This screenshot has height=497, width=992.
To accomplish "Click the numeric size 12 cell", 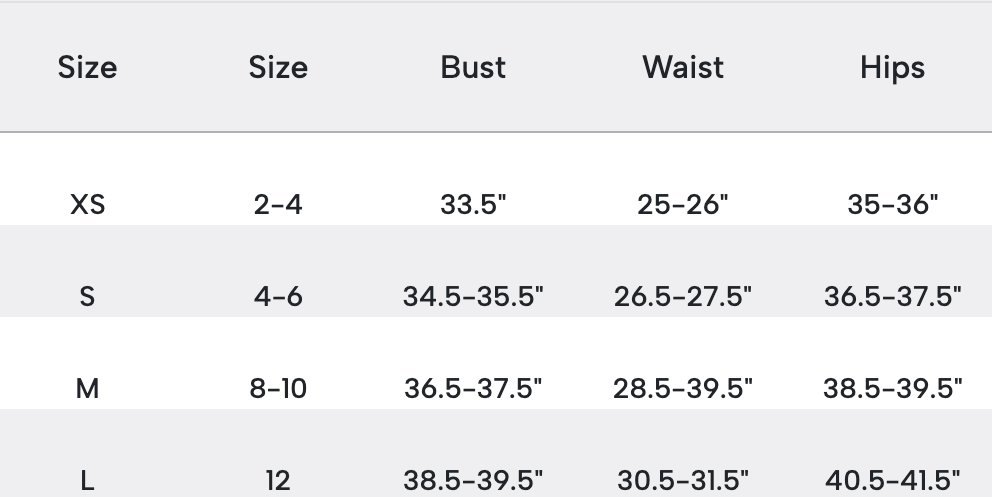I will pos(278,480).
